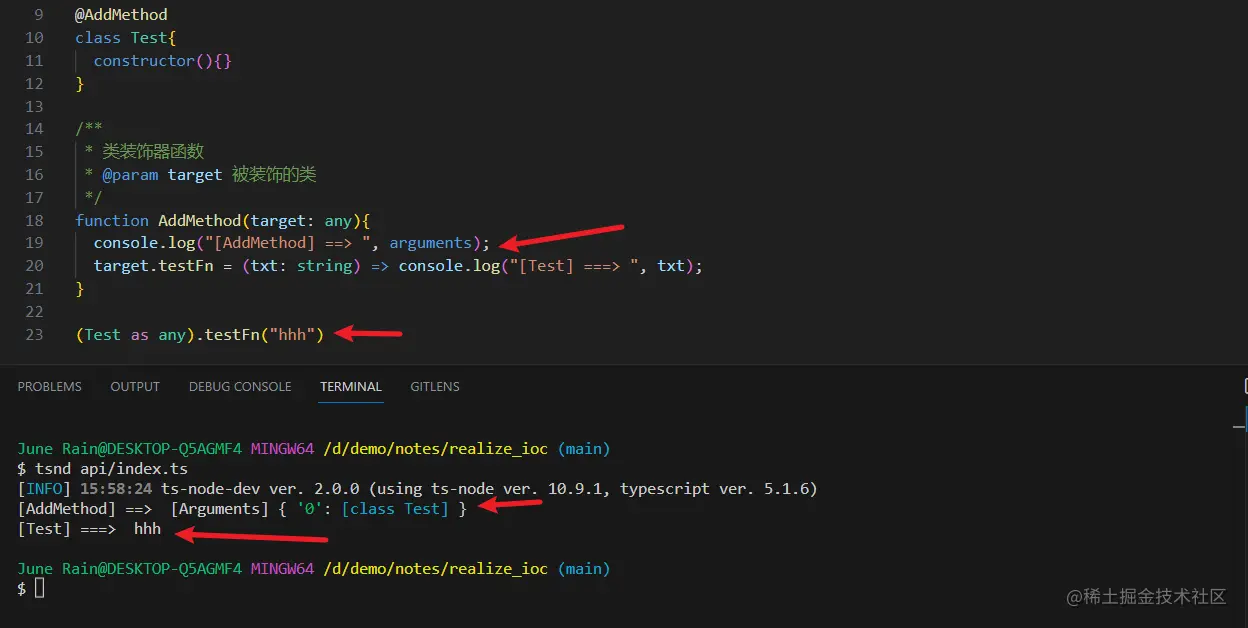The image size is (1248, 628).
Task: Click the '[INFO] 15:58:24 ts-node-dev' terminal line
Action: tap(417, 489)
